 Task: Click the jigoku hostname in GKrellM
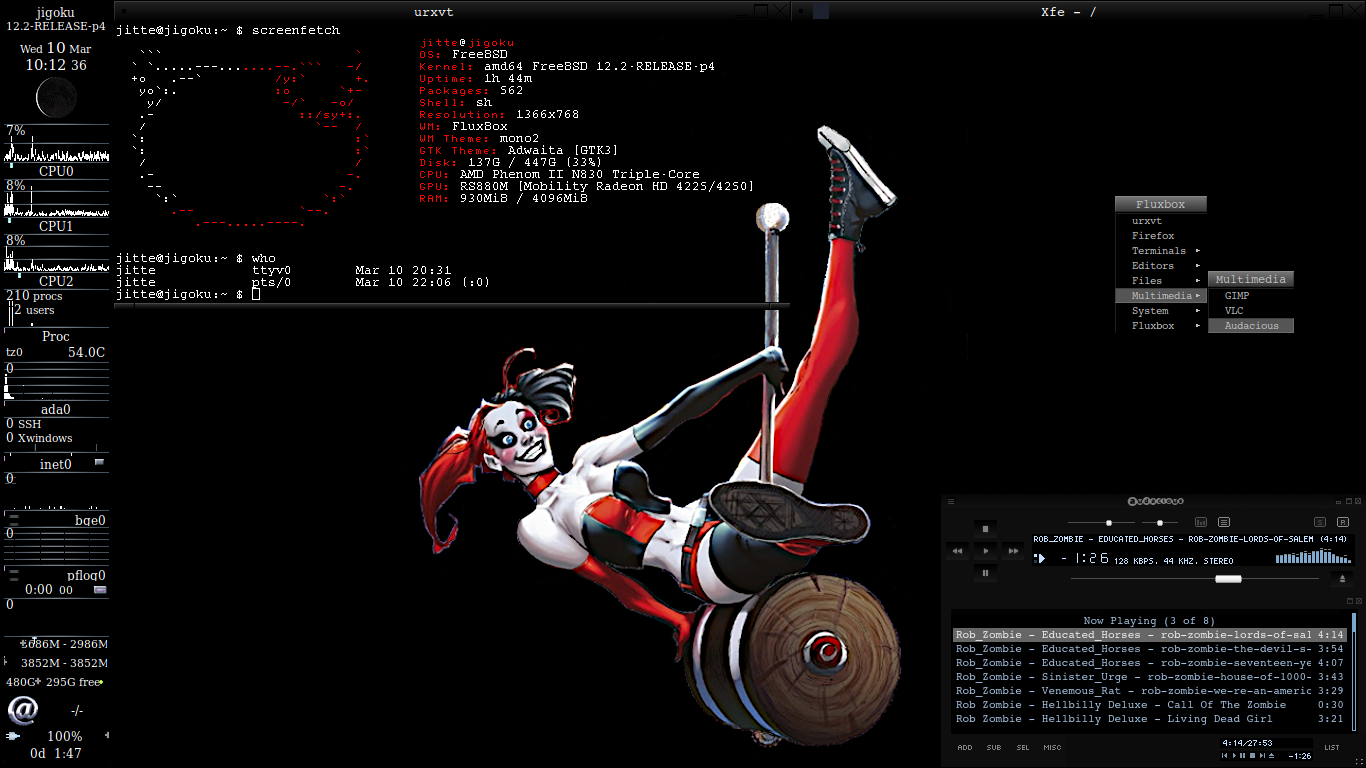click(56, 12)
